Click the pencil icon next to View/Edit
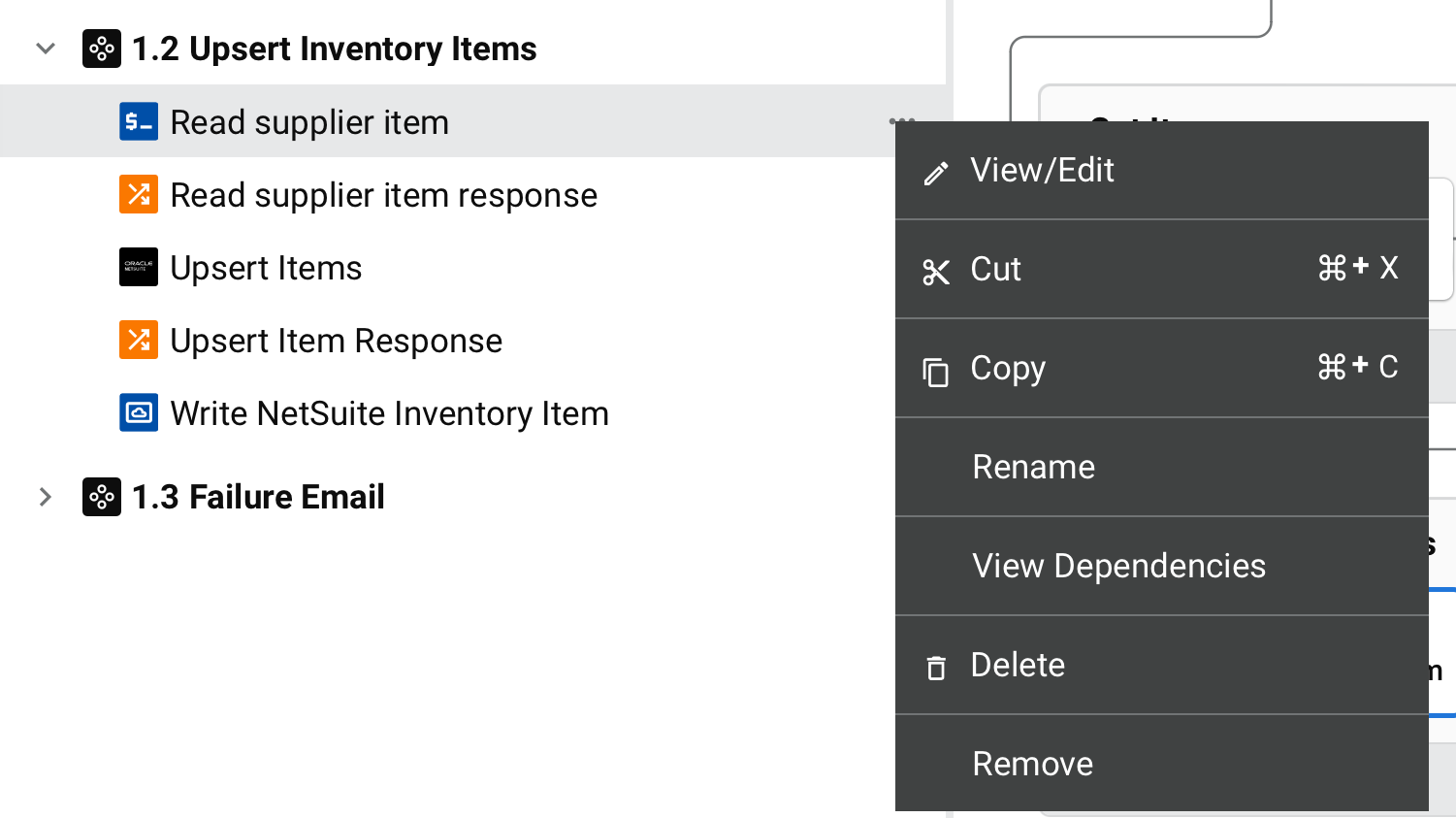This screenshot has width=1456, height=818. (x=935, y=171)
